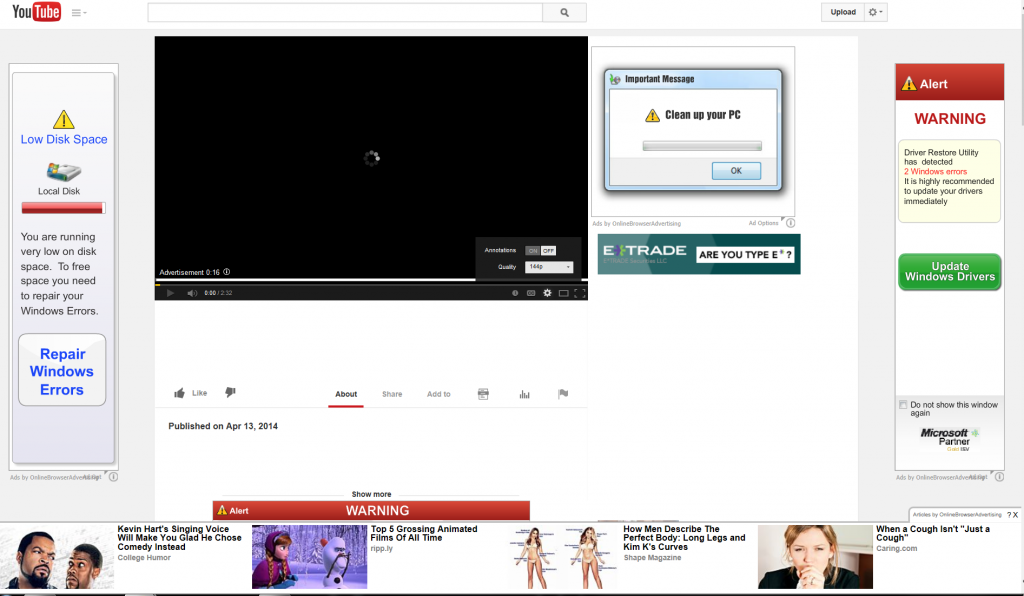Click the Update Windows Drivers button
Viewport: 1024px width, 596px height.
click(x=950, y=272)
